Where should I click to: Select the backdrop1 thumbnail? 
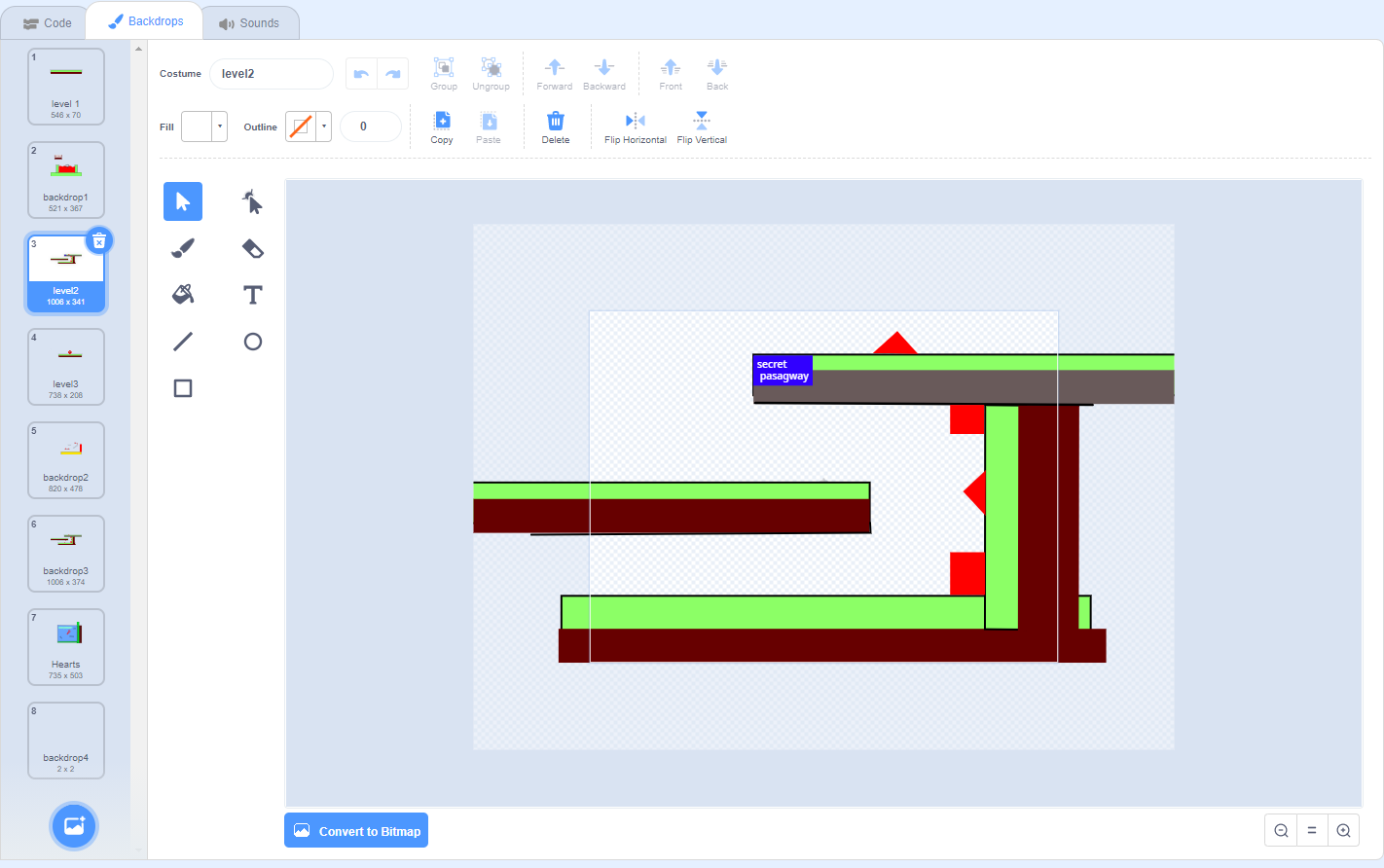pyautogui.click(x=66, y=180)
